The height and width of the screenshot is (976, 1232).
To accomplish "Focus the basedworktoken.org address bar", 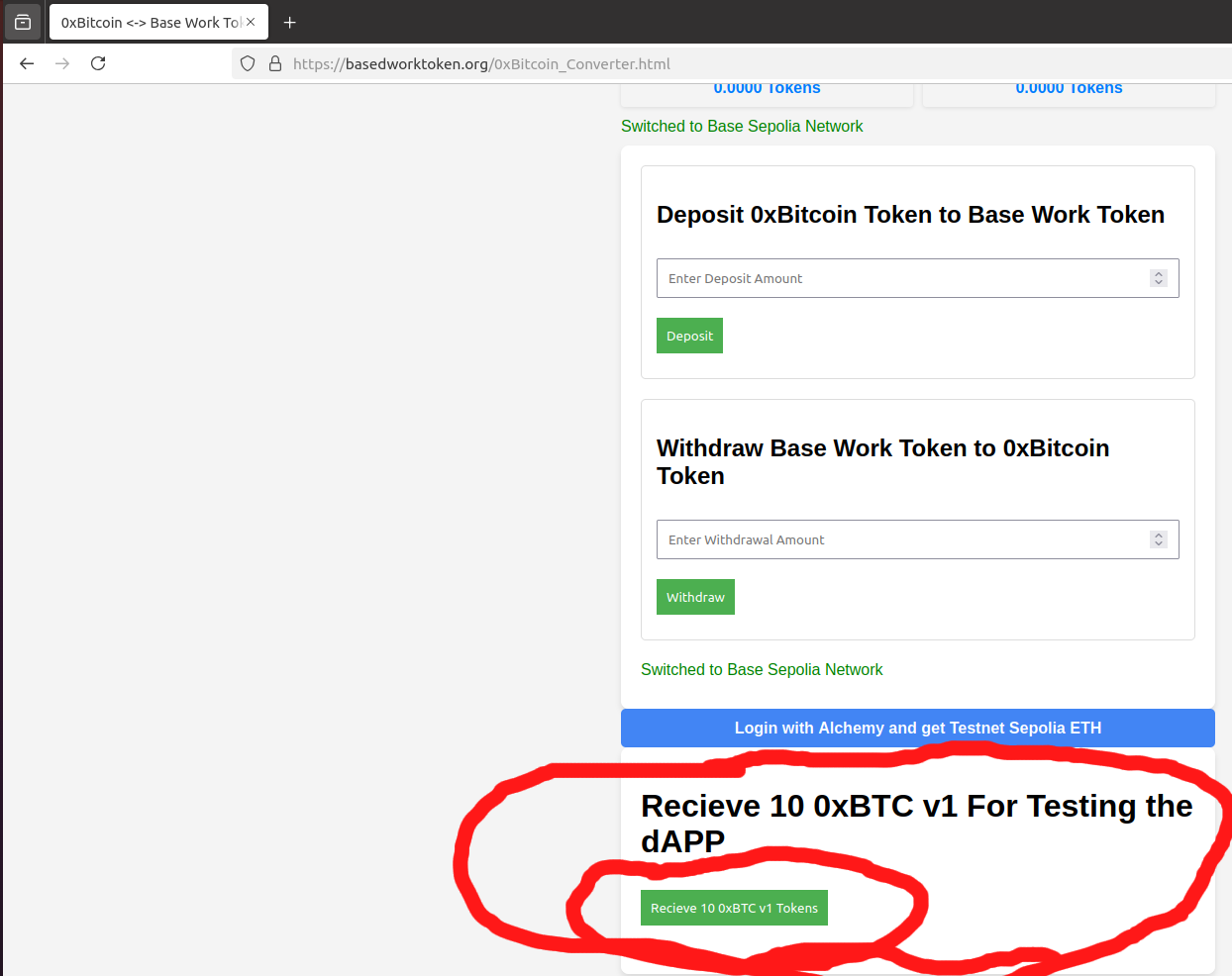I will tap(594, 63).
